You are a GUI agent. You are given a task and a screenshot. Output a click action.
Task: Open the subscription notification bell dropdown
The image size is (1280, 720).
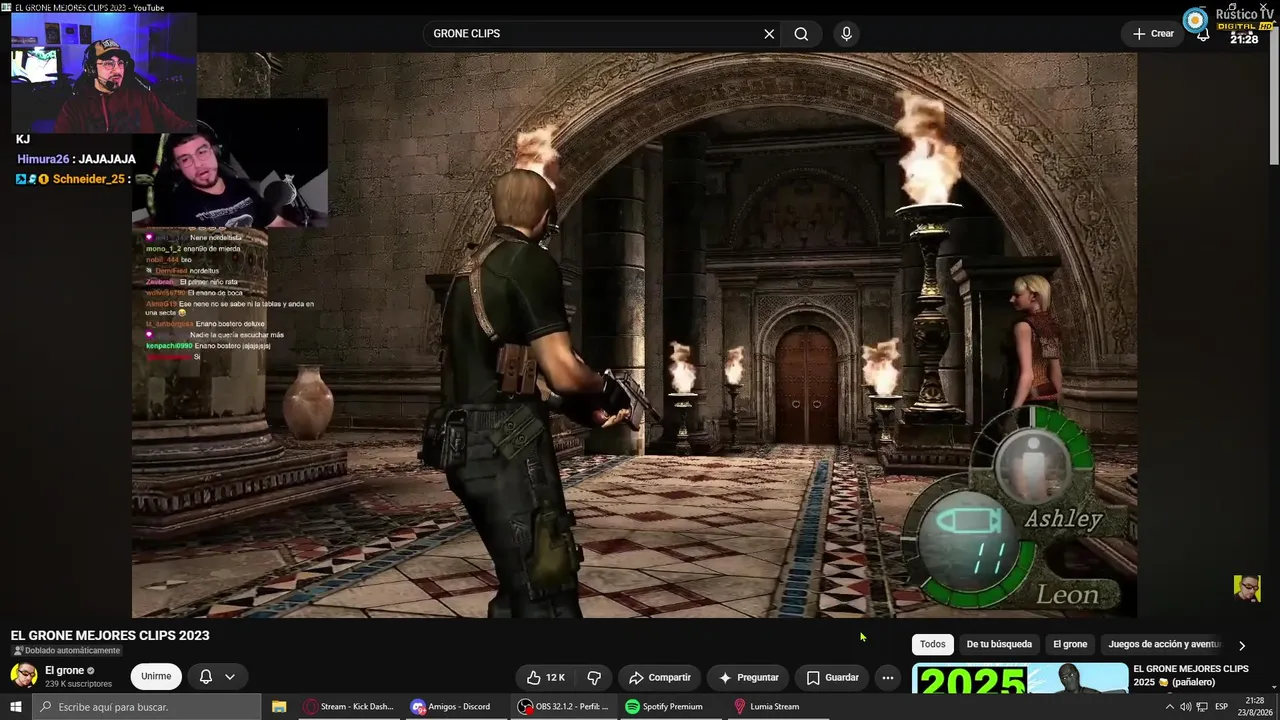point(217,677)
